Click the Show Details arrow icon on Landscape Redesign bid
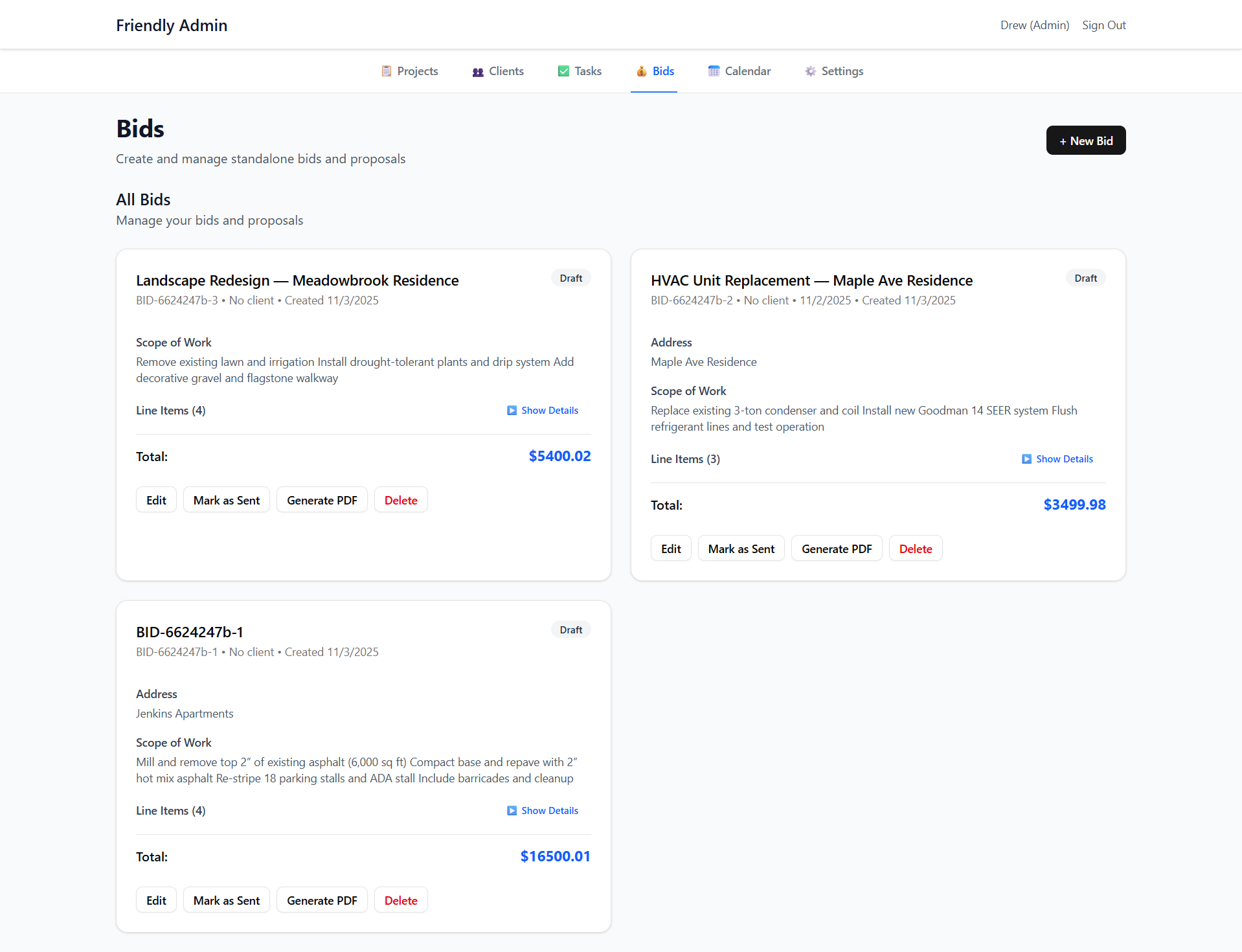This screenshot has height=952, width=1242. (x=512, y=411)
